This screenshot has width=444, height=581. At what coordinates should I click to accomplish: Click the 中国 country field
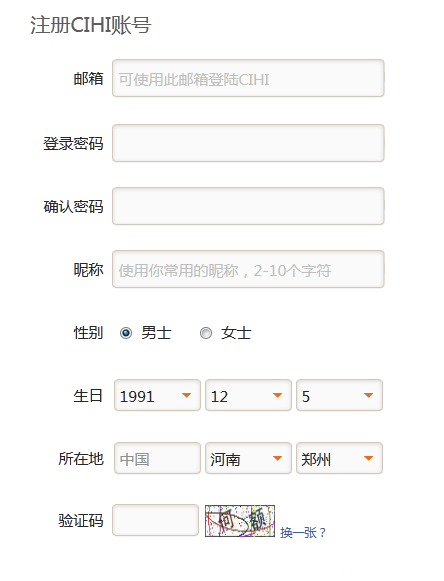coord(157,458)
